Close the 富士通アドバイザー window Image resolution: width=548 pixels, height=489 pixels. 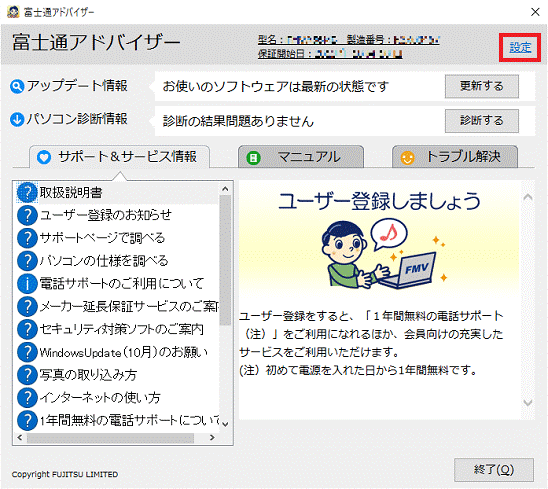click(535, 12)
